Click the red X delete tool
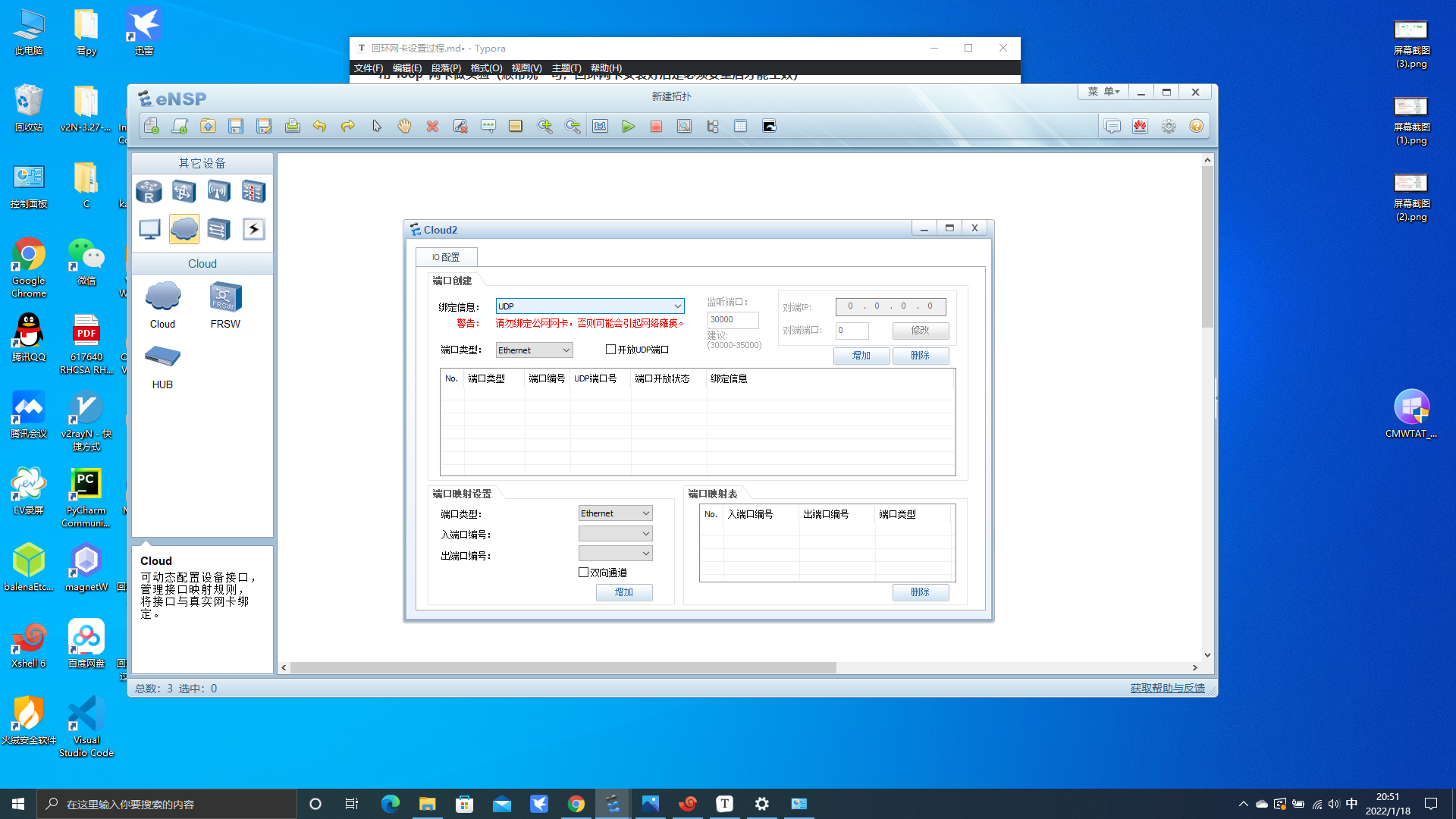Image resolution: width=1456 pixels, height=819 pixels. click(432, 127)
